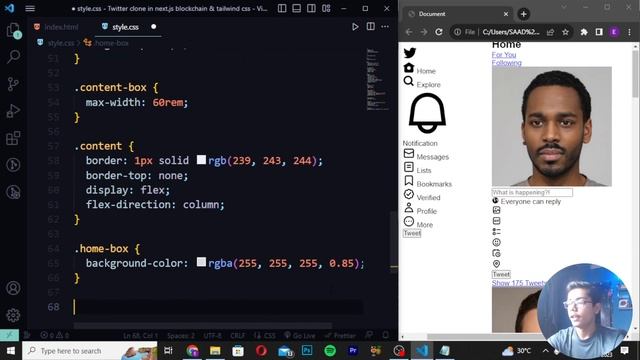Split the editor to the right
The height and width of the screenshot is (360, 640).
click(370, 27)
